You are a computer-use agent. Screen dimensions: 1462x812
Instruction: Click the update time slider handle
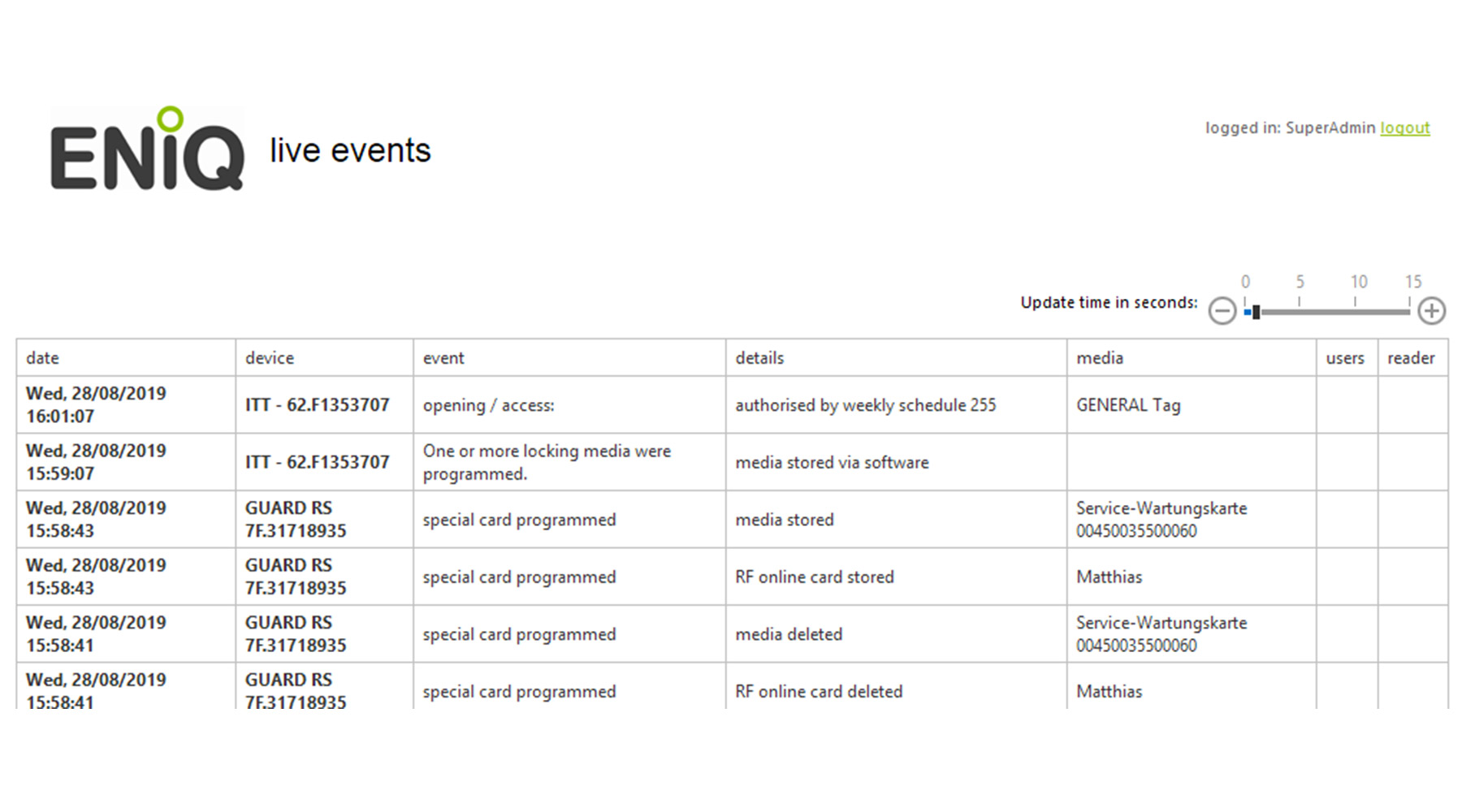tap(1256, 312)
